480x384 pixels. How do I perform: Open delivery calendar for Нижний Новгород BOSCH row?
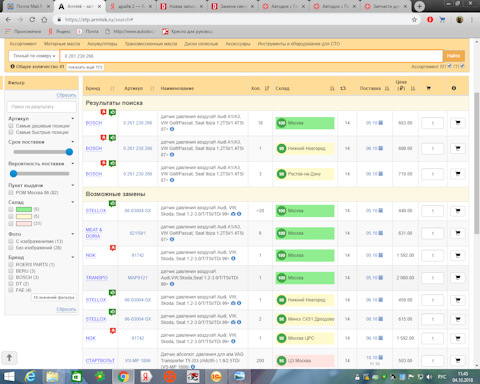[381, 148]
